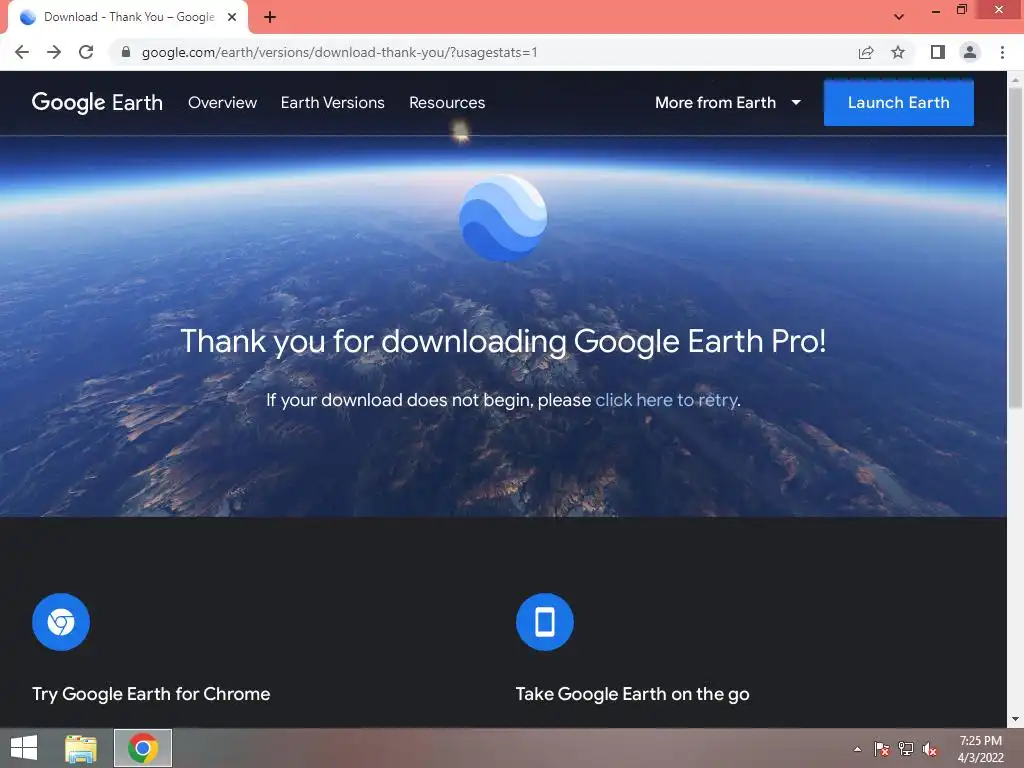1024x768 pixels.
Task: Open the tab search chevron
Action: (x=899, y=17)
